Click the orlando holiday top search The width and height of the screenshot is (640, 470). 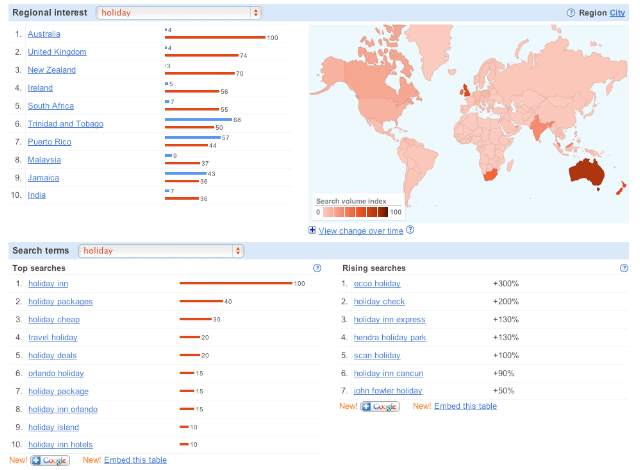pyautogui.click(x=56, y=373)
